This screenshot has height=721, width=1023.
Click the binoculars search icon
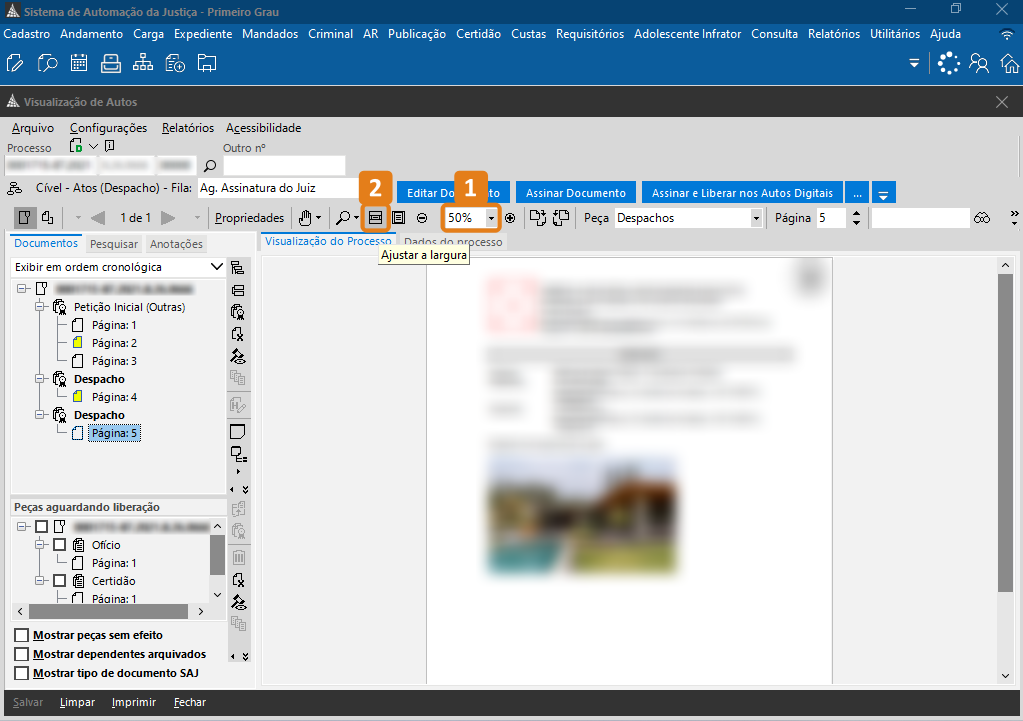(982, 218)
